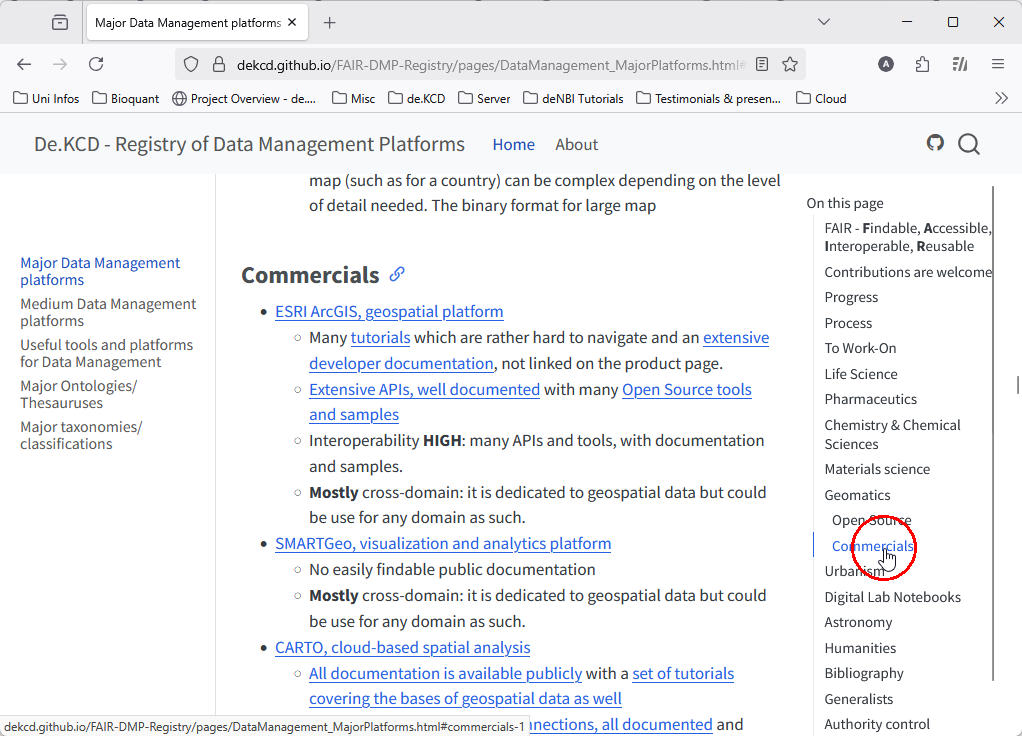Open the list all tabs dropdown

point(823,21)
